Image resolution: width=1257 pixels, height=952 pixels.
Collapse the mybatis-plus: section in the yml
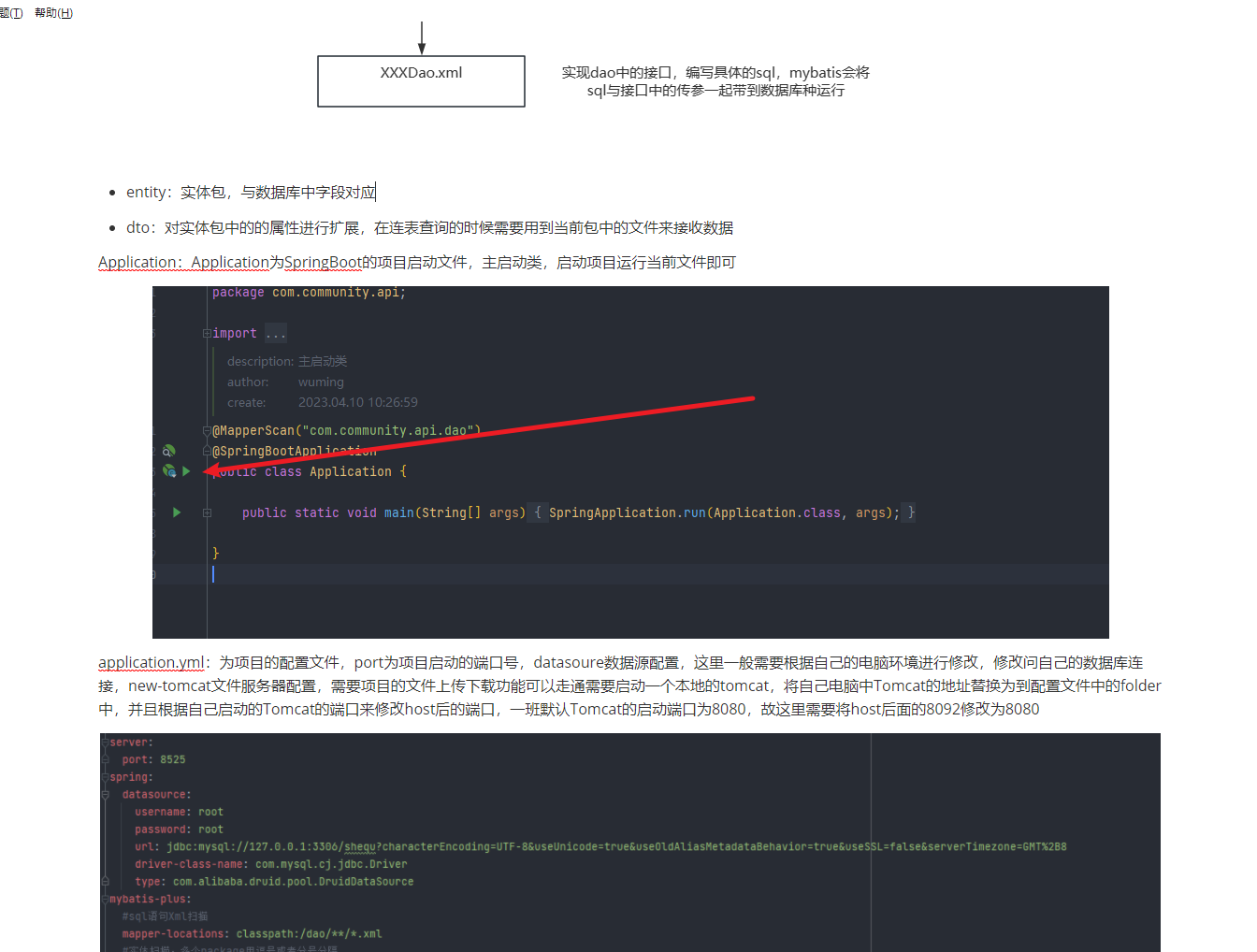tap(105, 900)
